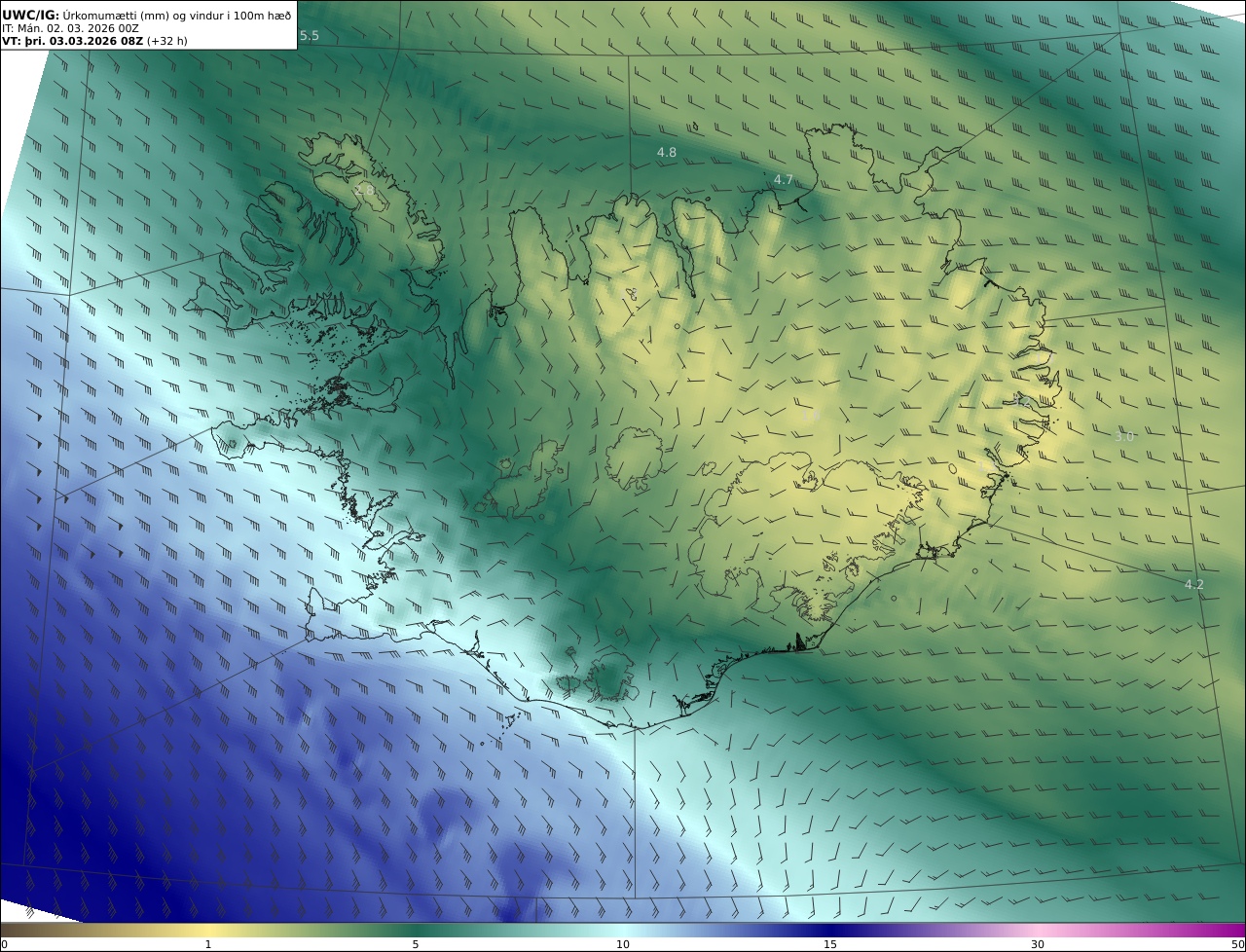The image size is (1246, 952).
Task: Click the colorbar tick label '5'
Action: tap(416, 945)
